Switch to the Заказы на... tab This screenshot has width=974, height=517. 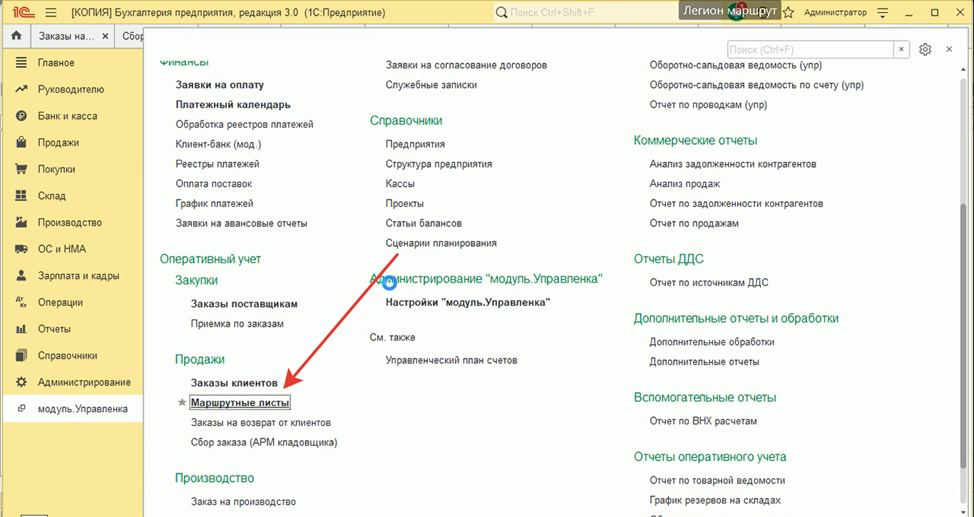[67, 36]
